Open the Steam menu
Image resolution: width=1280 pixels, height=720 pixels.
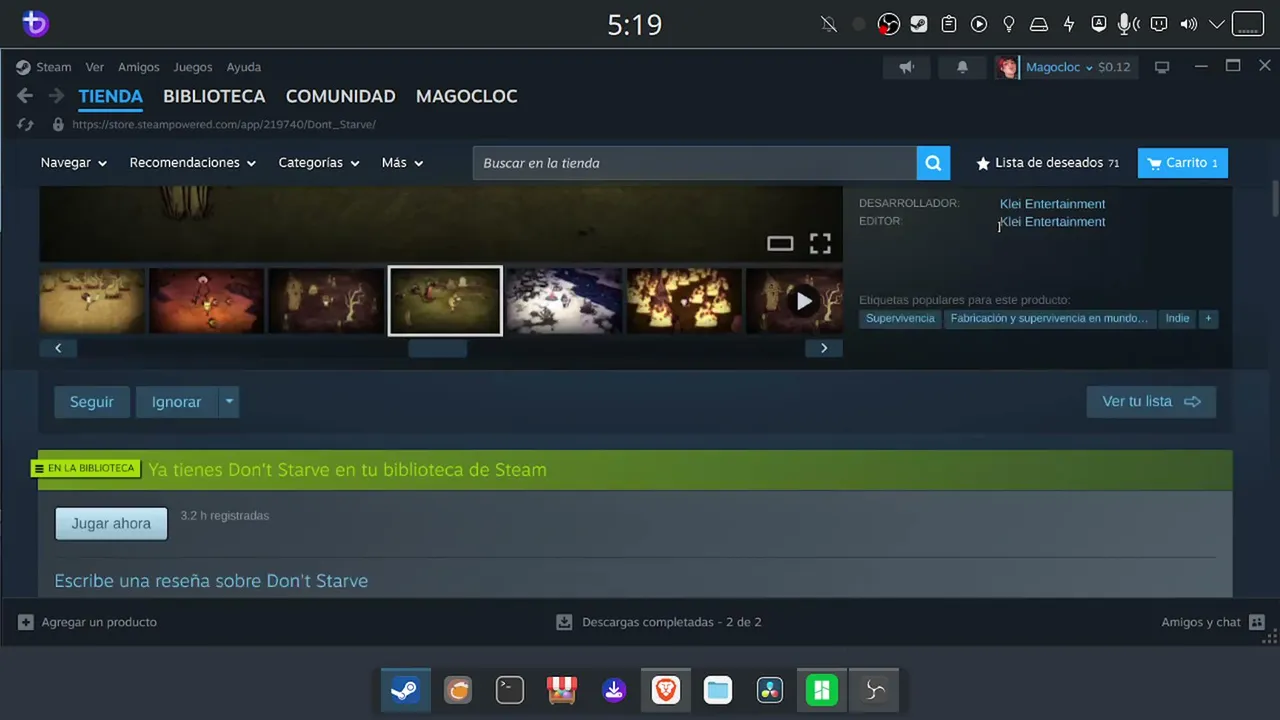[53, 67]
